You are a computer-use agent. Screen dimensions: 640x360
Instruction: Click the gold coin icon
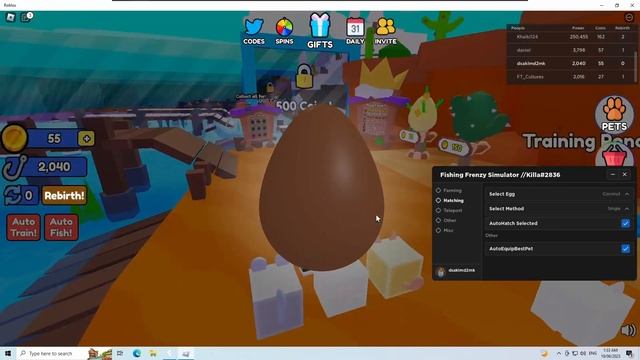point(14,138)
